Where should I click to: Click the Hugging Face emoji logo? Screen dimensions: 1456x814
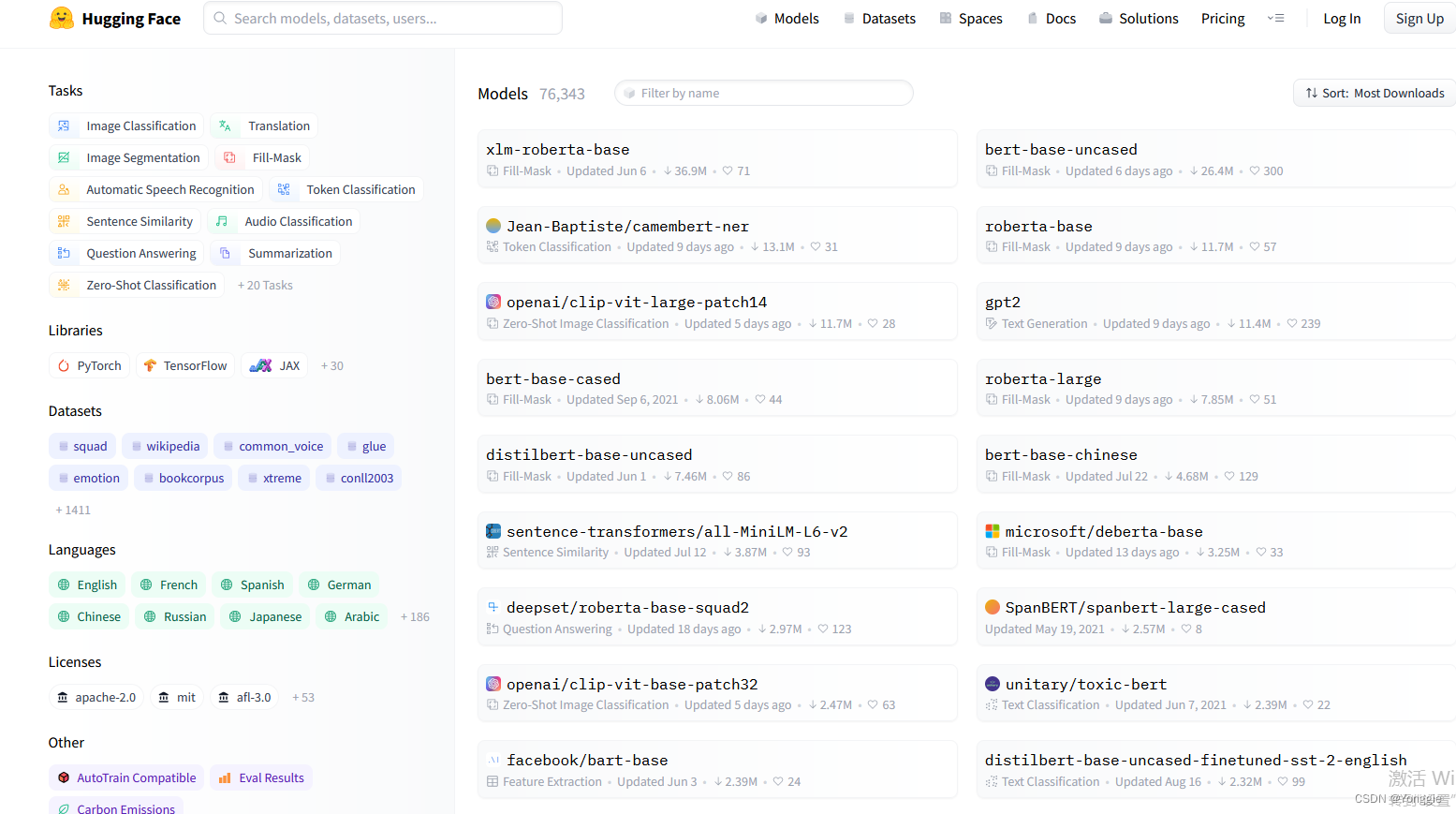coord(62,19)
